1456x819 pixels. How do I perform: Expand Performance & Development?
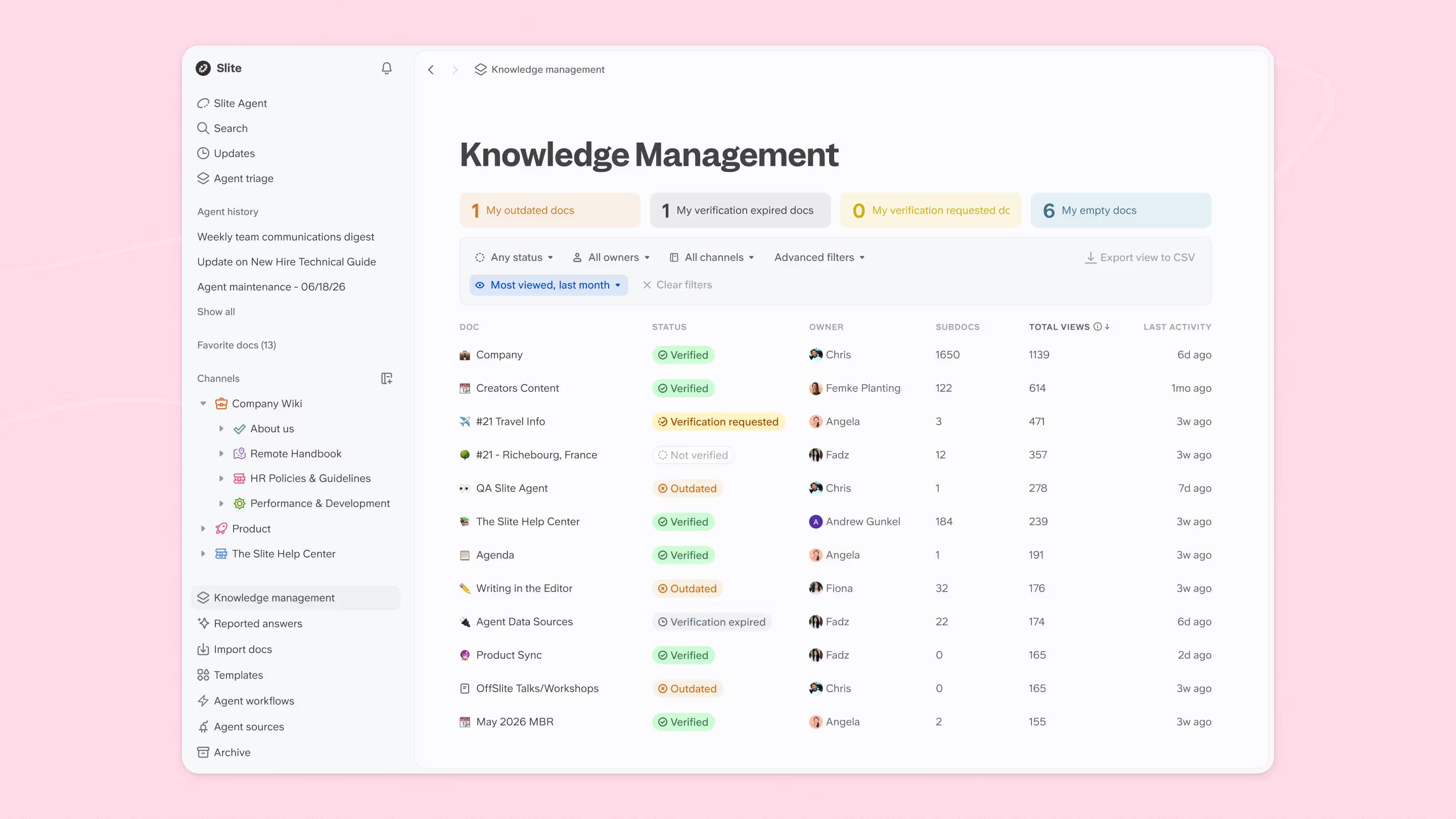[221, 503]
